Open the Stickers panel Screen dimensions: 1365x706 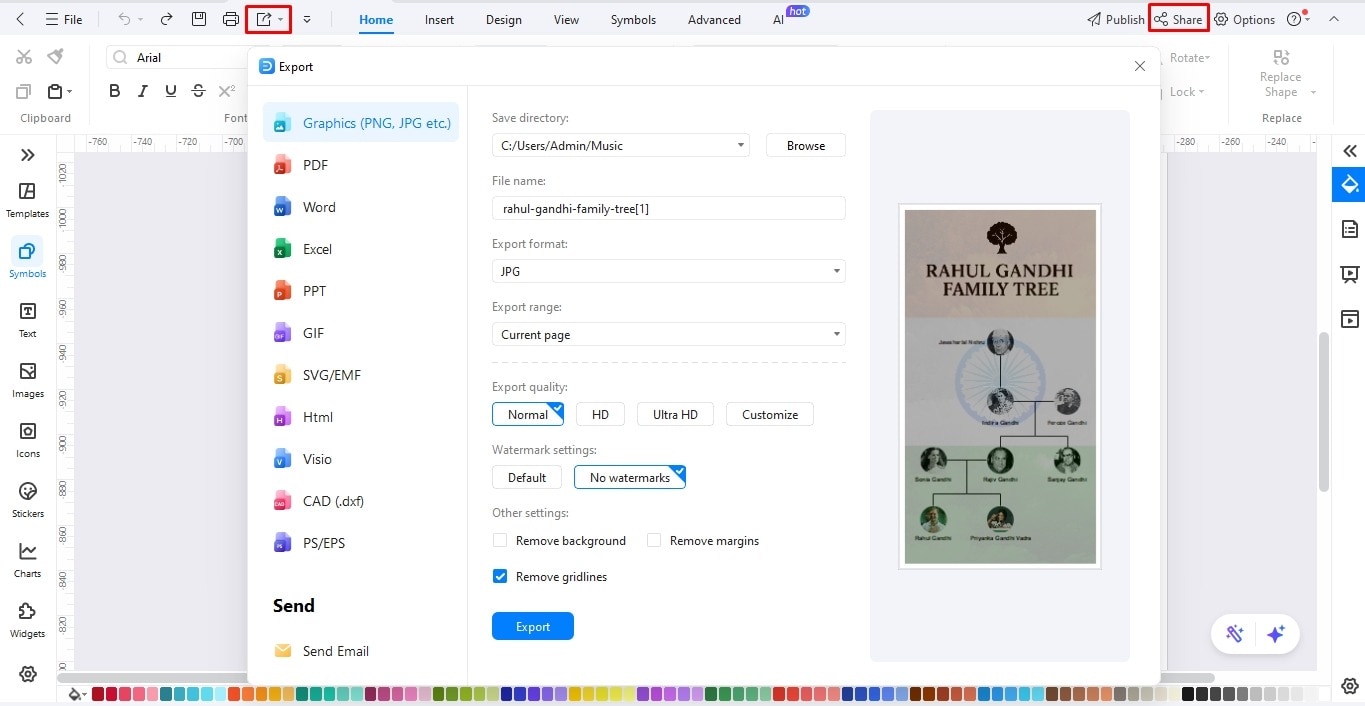(27, 500)
